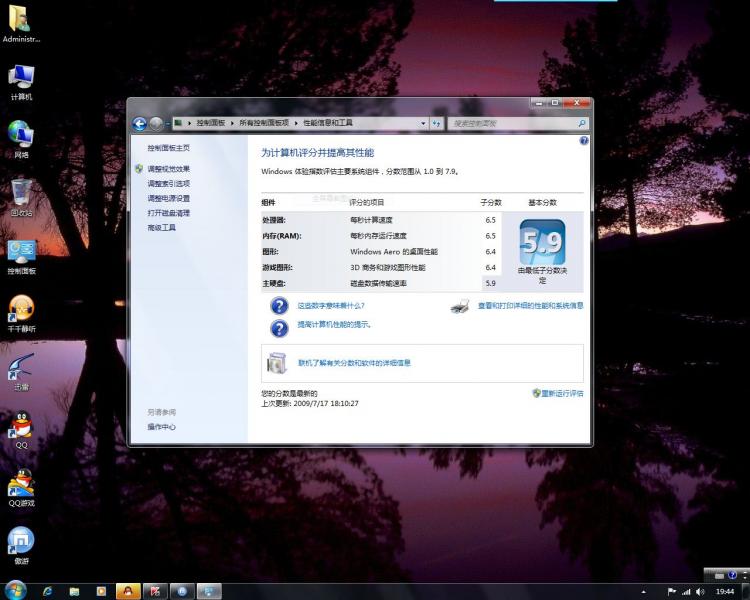Viewport: 750px width, 600px height.
Task: Expand the breadcrumb arrow before 控制面板
Action: pyautogui.click(x=189, y=123)
